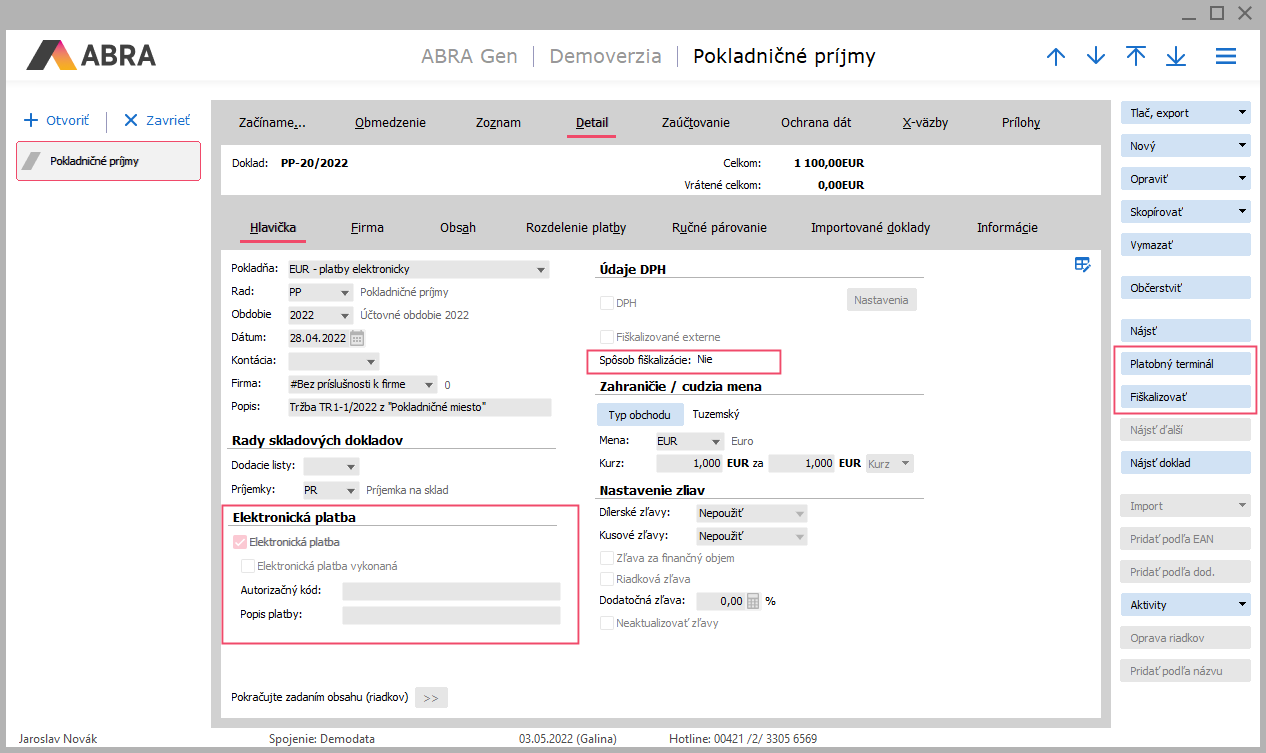Open calculator icon beside Dodatočná zľava
This screenshot has height=753, width=1266.
click(753, 601)
